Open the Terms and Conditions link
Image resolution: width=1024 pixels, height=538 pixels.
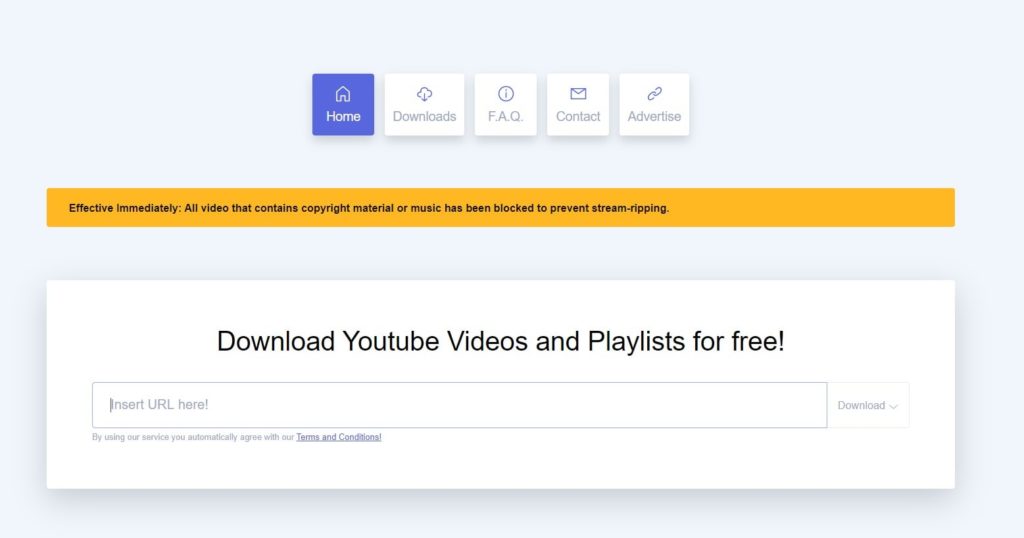[x=339, y=437]
